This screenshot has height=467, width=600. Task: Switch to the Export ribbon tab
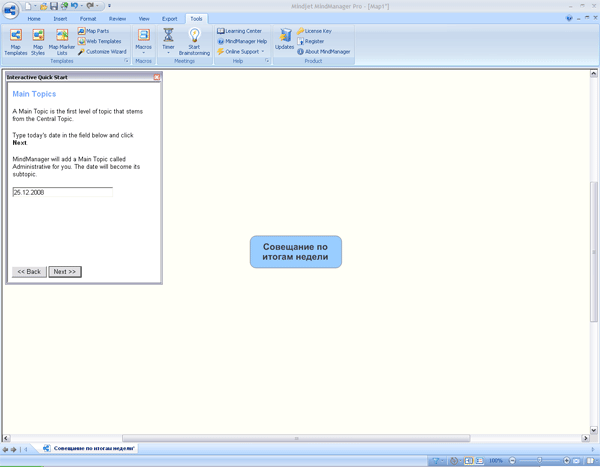point(170,19)
